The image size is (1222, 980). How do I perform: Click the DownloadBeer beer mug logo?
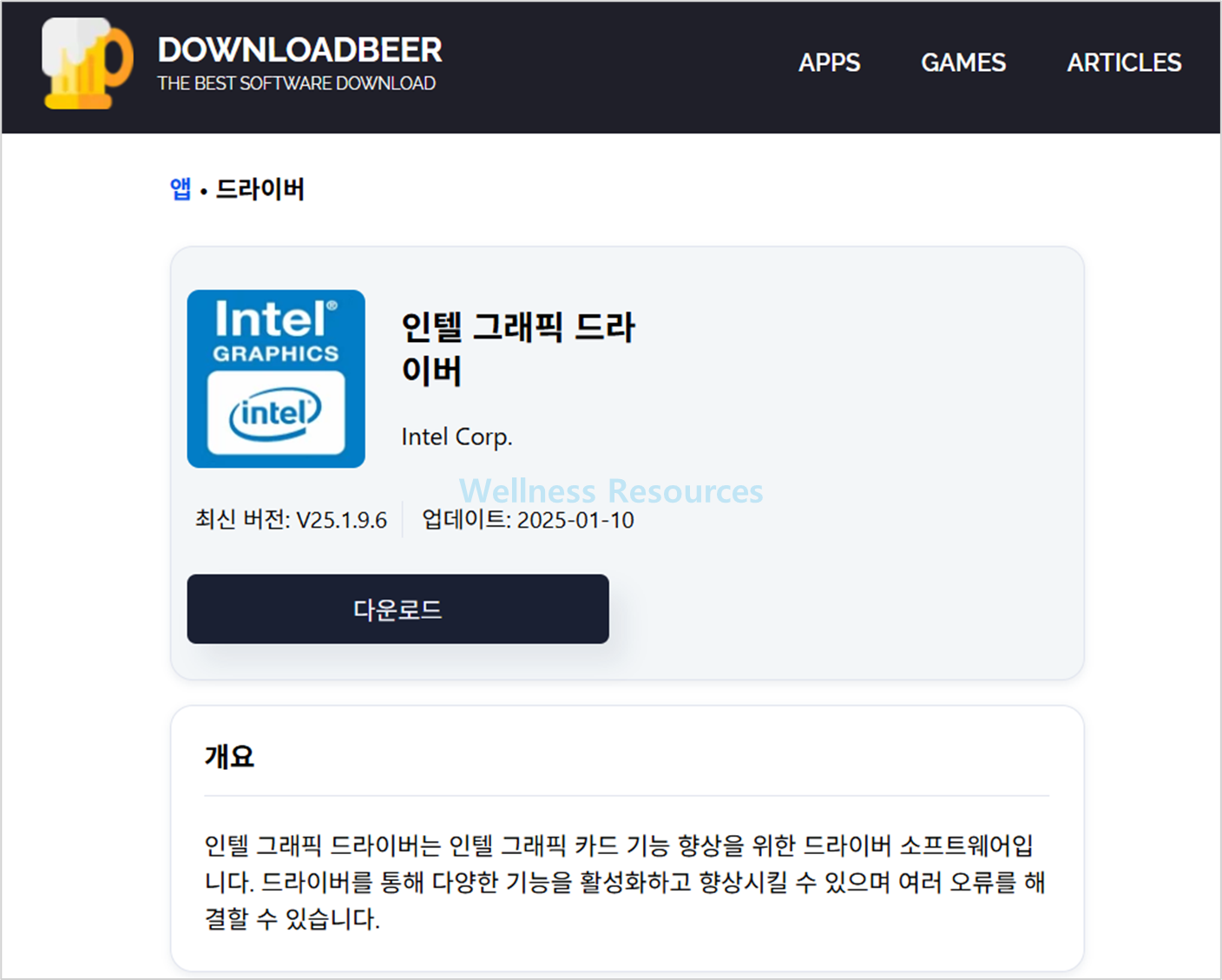pyautogui.click(x=88, y=63)
